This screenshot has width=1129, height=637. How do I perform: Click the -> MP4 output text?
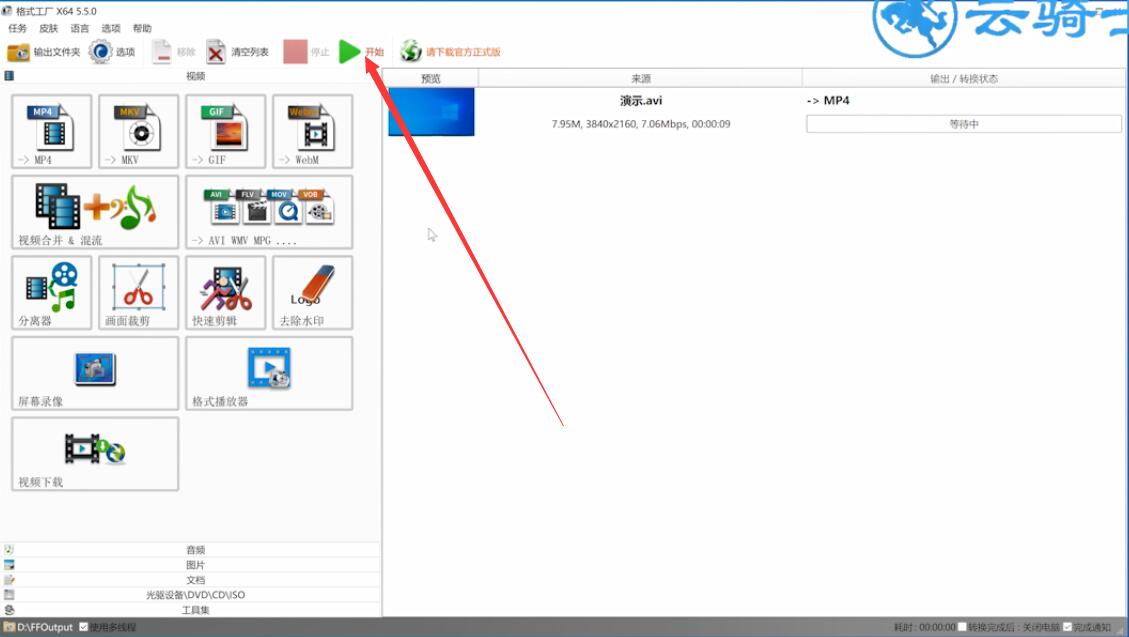(828, 101)
